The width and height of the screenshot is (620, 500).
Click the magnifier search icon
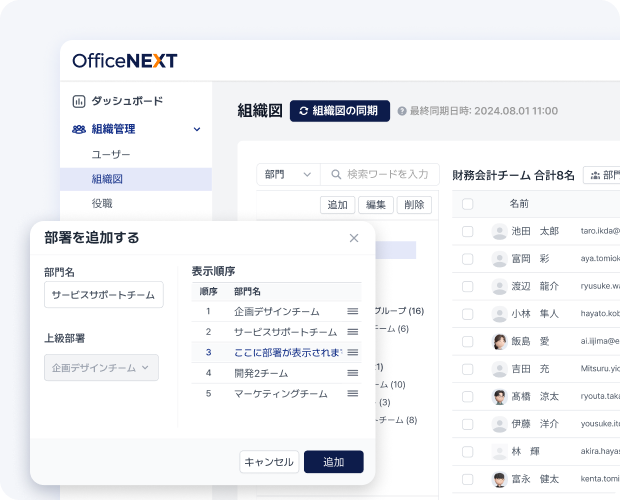pos(334,174)
